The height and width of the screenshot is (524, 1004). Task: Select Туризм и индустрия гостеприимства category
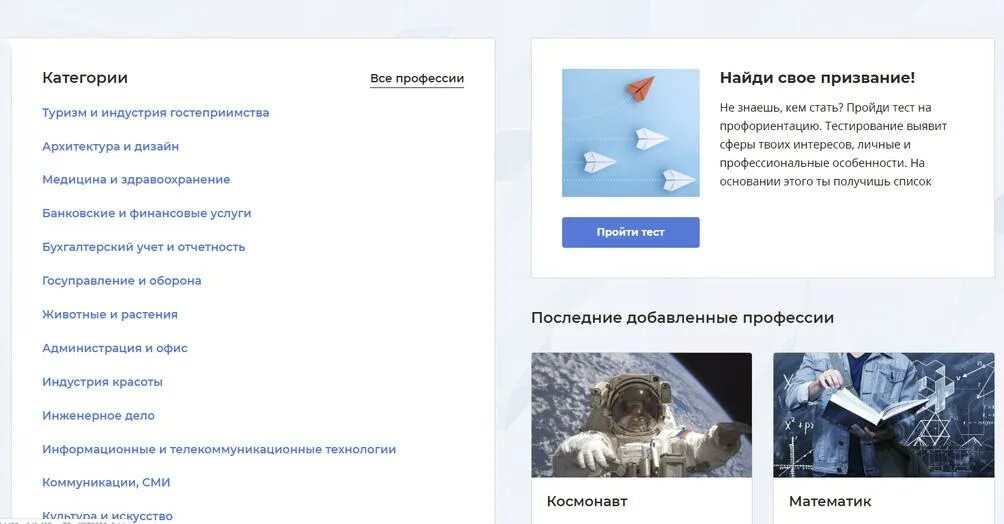156,113
